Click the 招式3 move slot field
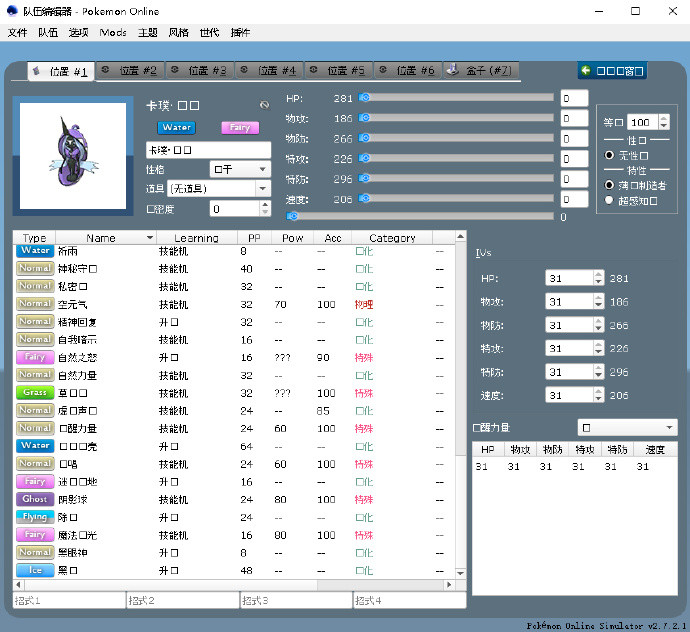 pos(297,600)
